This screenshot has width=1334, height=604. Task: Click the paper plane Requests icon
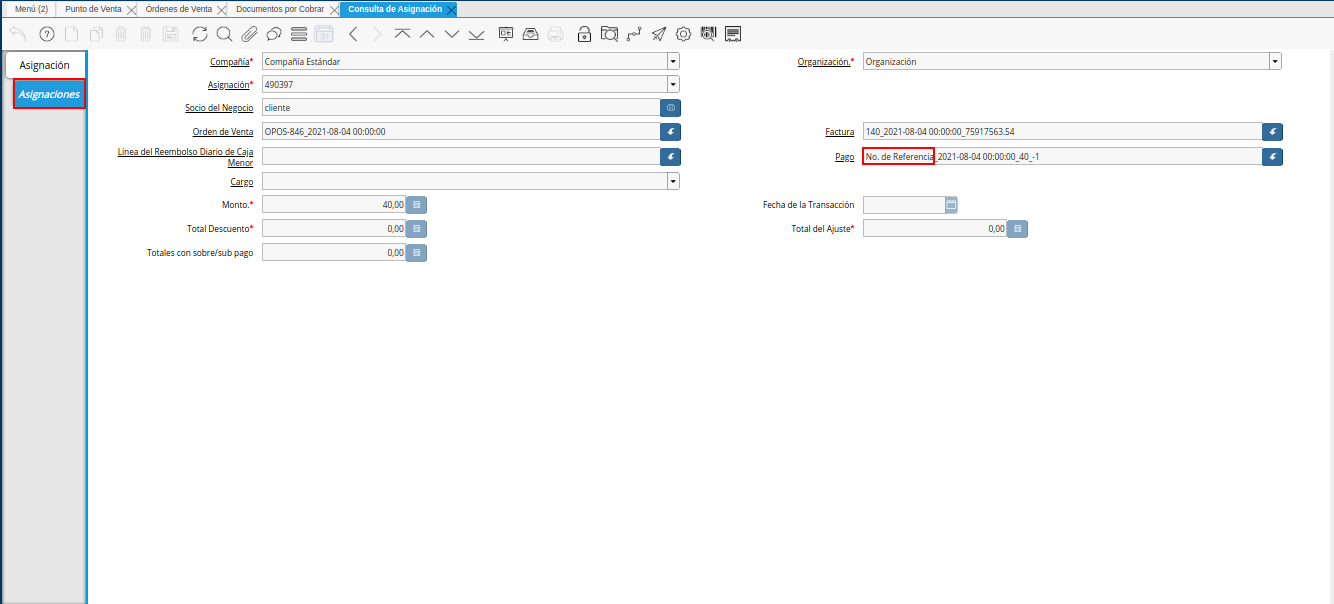(659, 34)
